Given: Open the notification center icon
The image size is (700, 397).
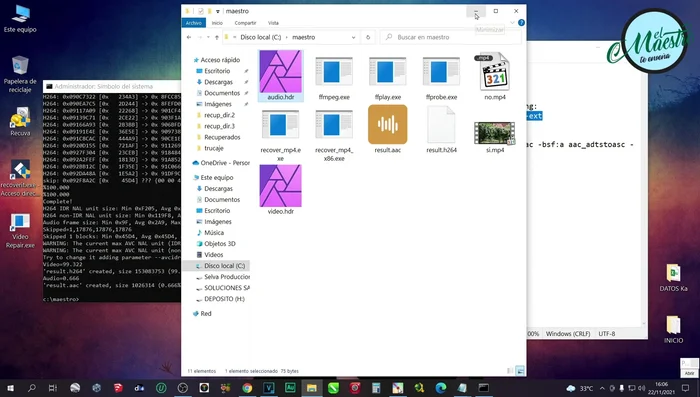Looking at the screenshot, I should pos(685,388).
